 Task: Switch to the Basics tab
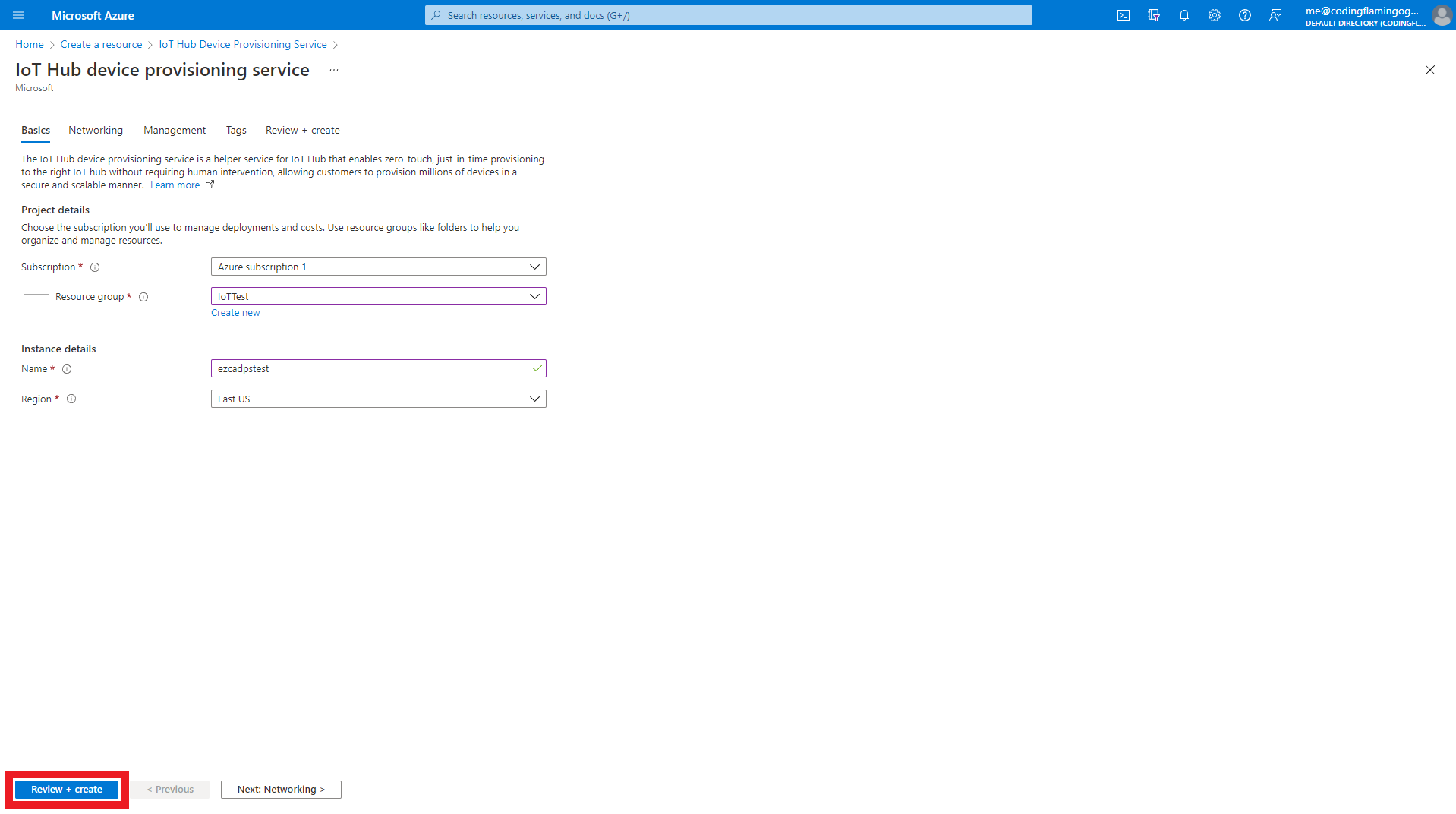[36, 130]
